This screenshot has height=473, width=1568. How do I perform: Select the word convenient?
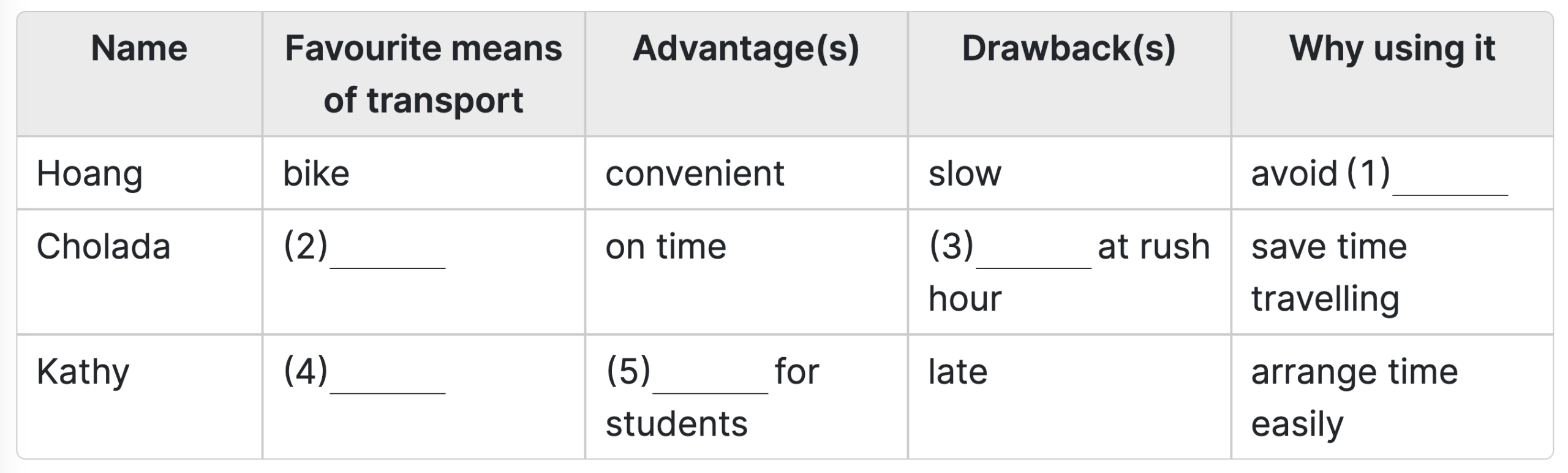[695, 174]
